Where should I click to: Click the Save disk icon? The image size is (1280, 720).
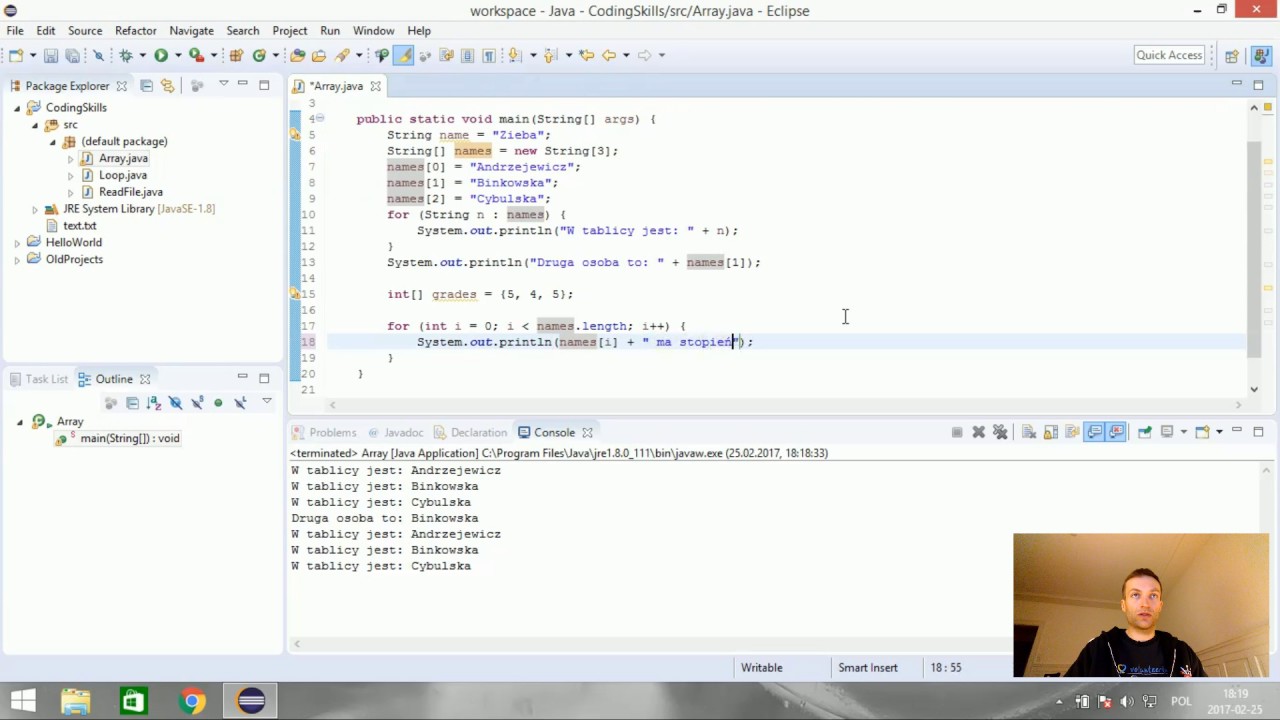pyautogui.click(x=50, y=56)
